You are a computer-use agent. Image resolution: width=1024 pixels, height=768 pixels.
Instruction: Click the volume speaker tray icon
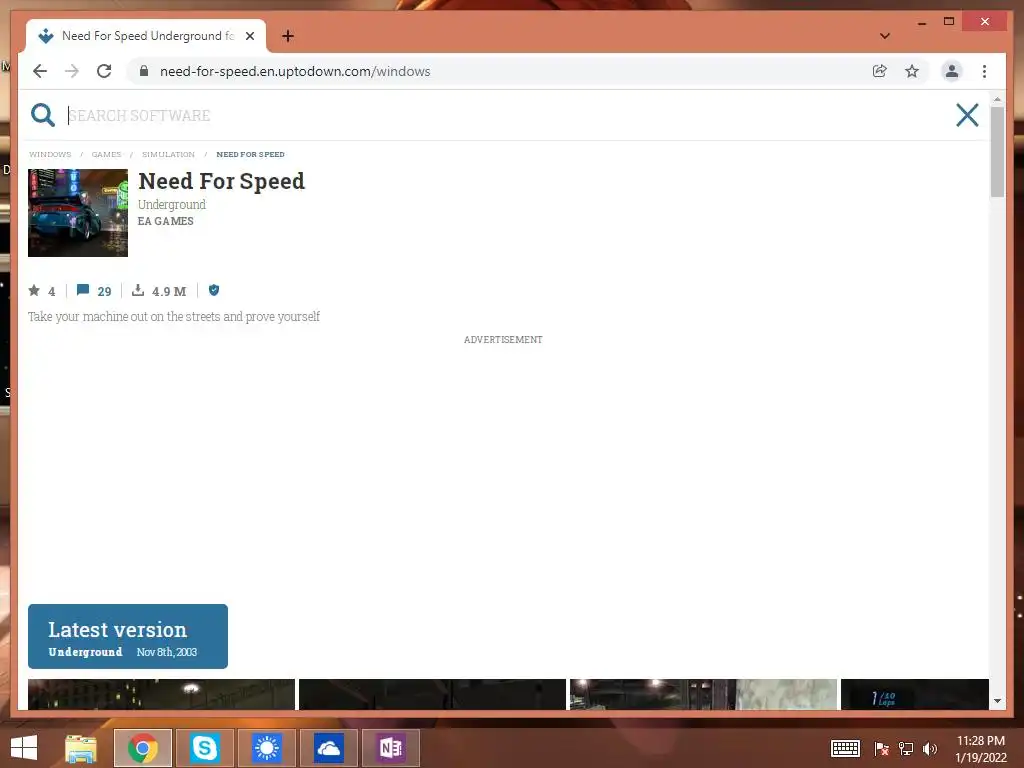(929, 749)
